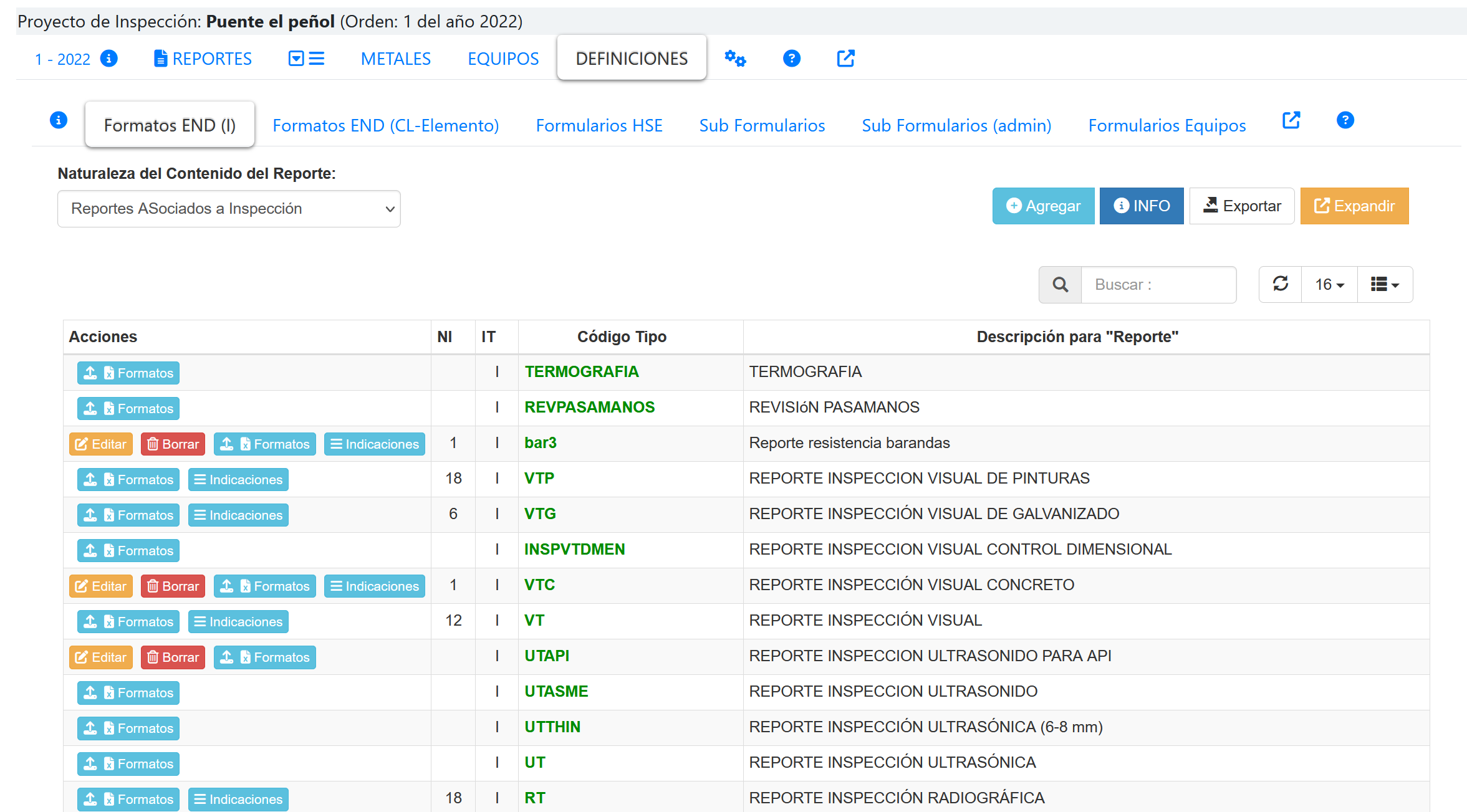Open the 16 page size dropdown
Image resolution: width=1467 pixels, height=812 pixels.
point(1329,285)
